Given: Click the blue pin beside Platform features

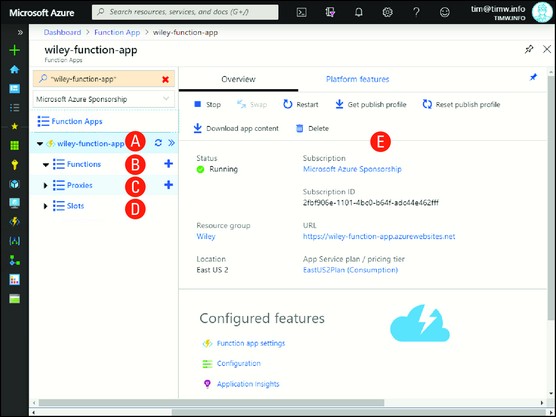Looking at the screenshot, I should (x=533, y=77).
